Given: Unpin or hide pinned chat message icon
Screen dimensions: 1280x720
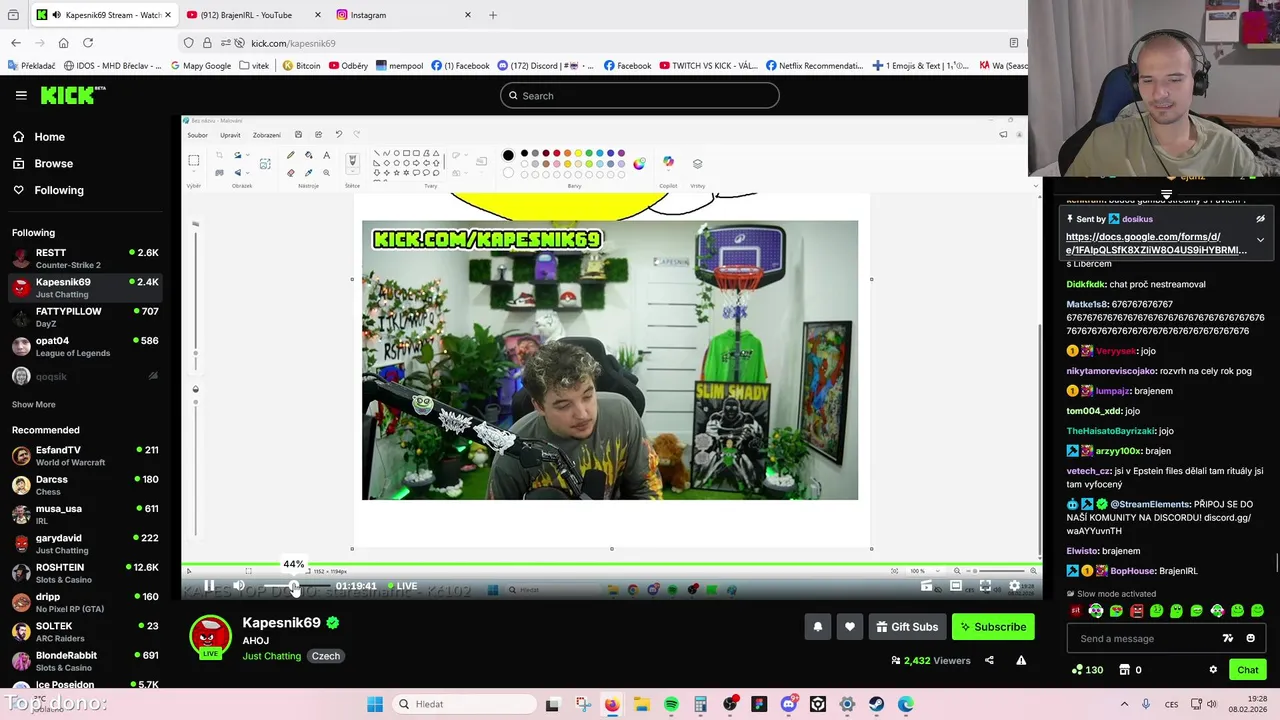Looking at the screenshot, I should (1260, 219).
